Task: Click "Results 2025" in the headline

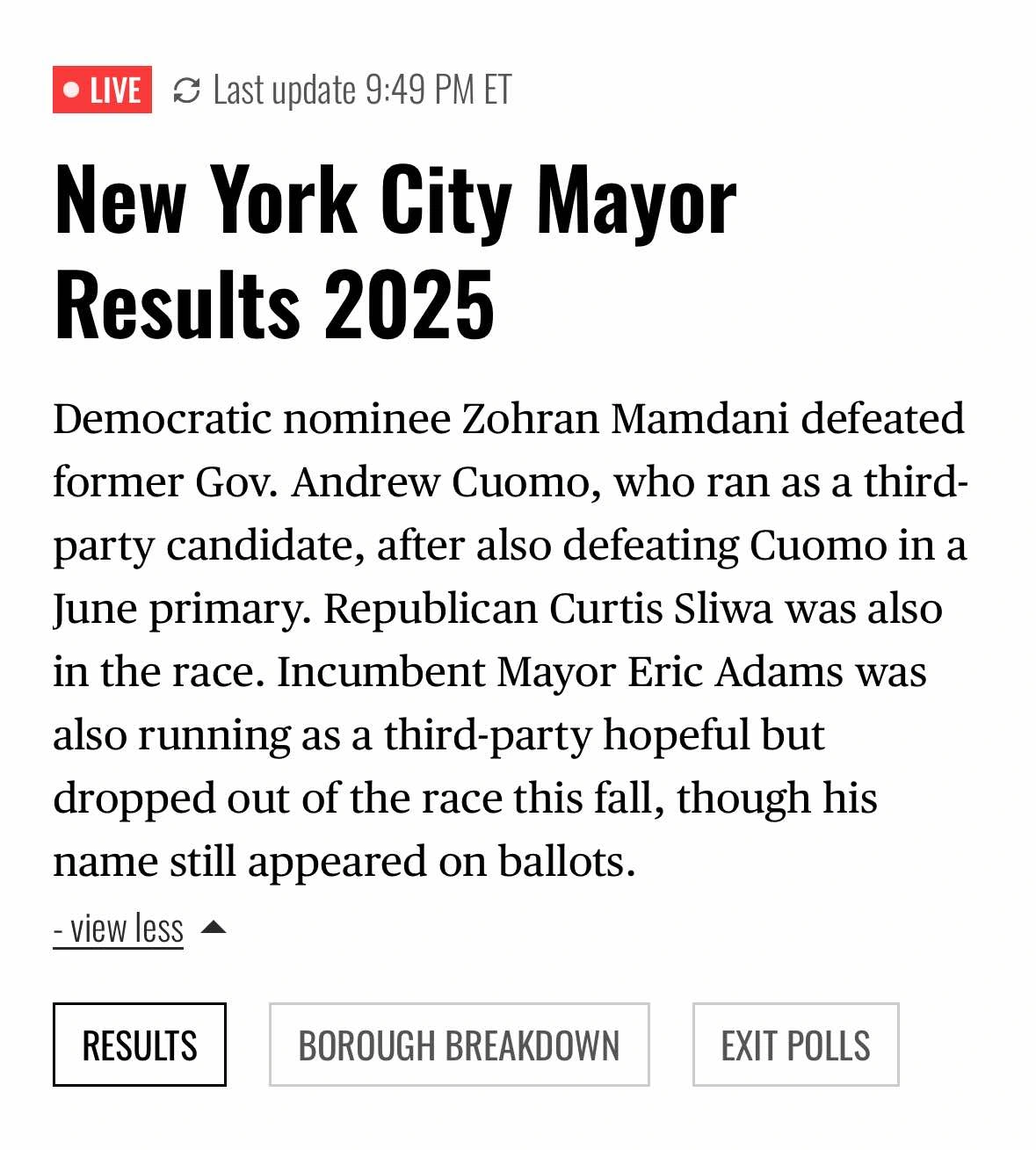Action: click(274, 304)
